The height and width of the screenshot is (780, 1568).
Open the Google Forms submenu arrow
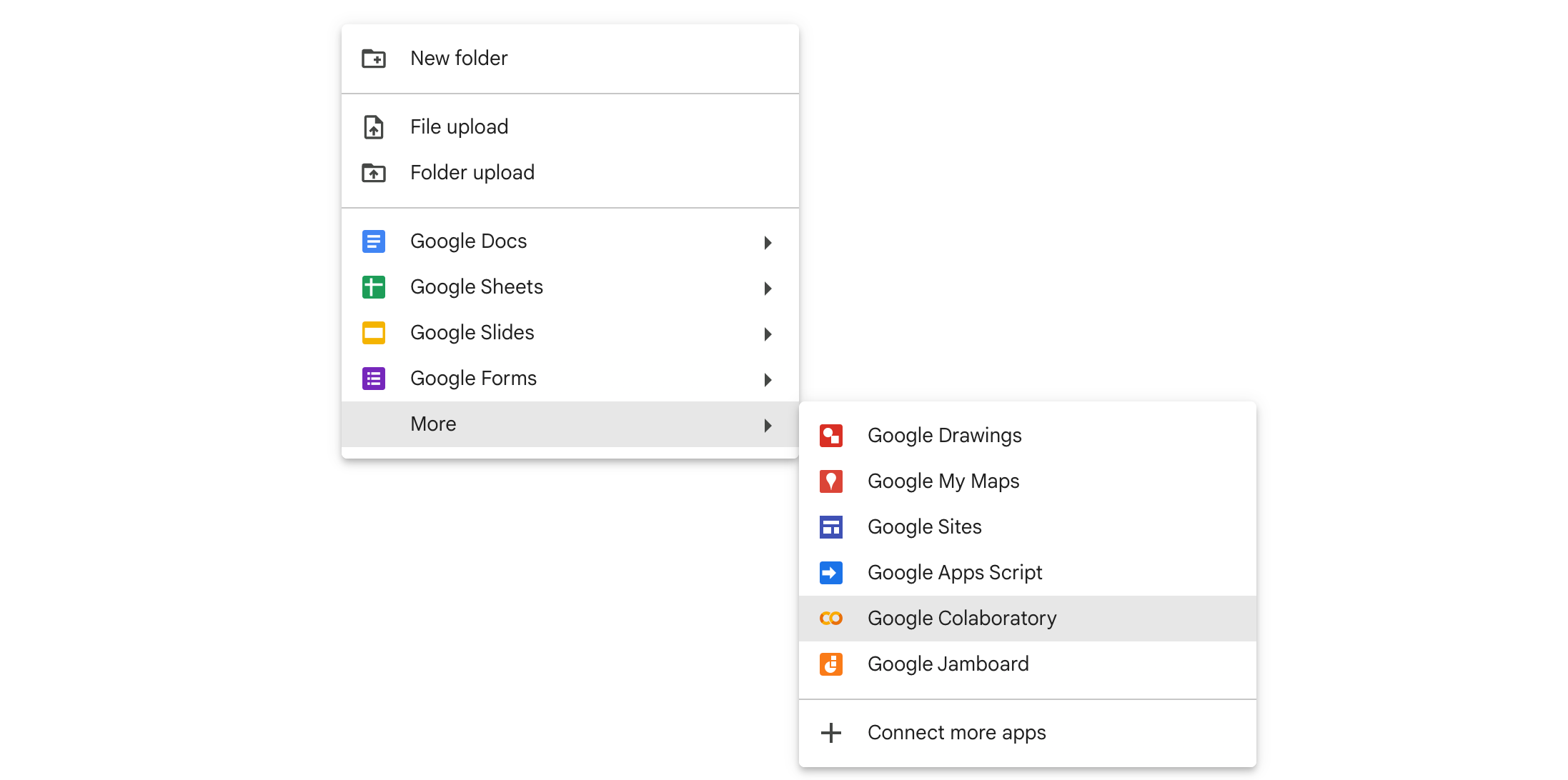[x=768, y=380]
